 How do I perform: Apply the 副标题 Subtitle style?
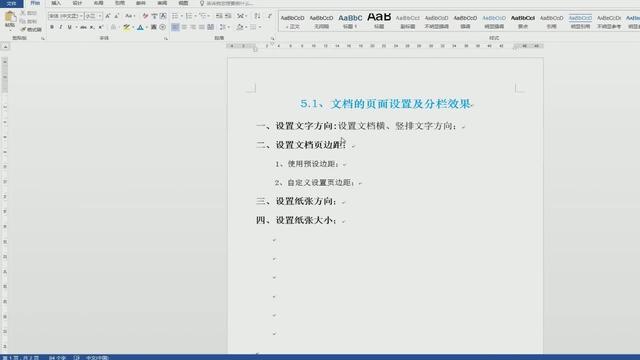click(x=408, y=22)
